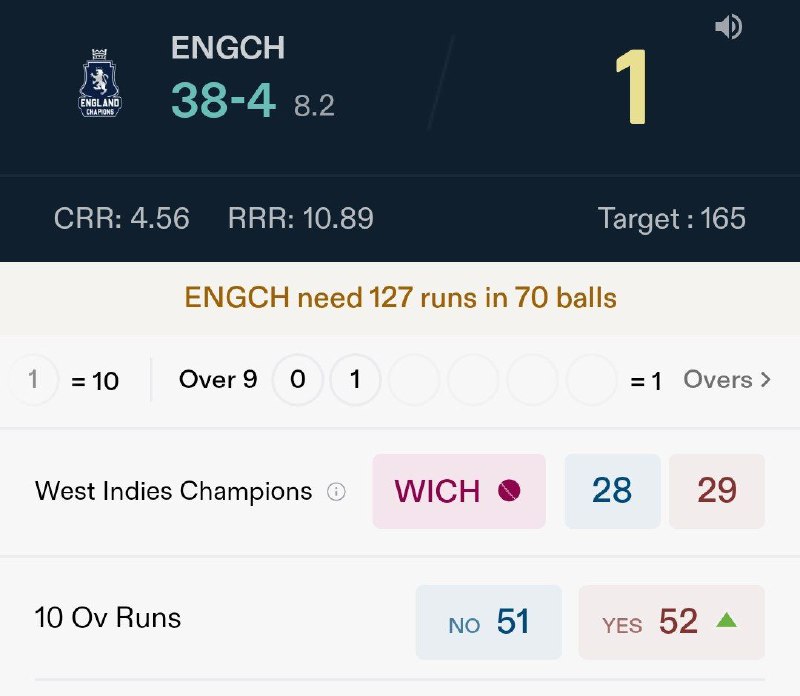Mute the commentary speaker icon
Viewport: 800px width, 696px height.
[728, 28]
